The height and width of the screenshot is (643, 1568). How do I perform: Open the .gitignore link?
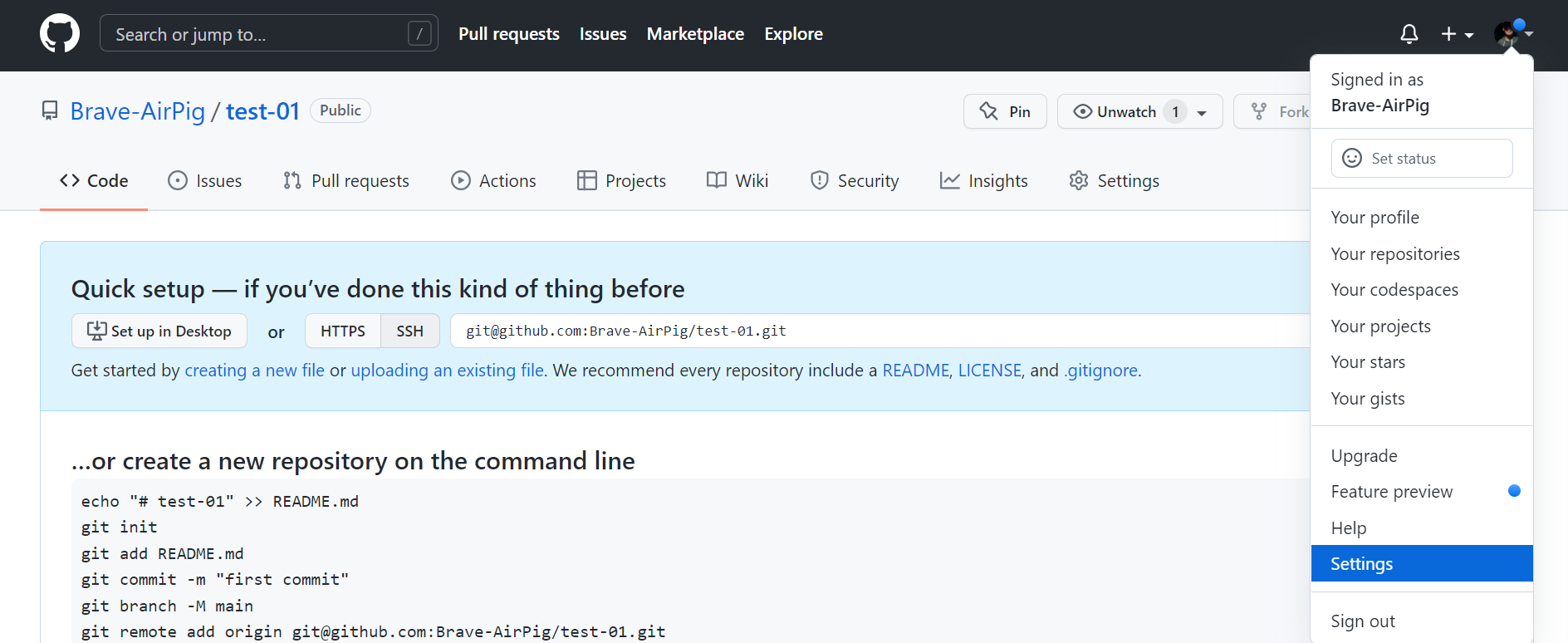click(1101, 371)
